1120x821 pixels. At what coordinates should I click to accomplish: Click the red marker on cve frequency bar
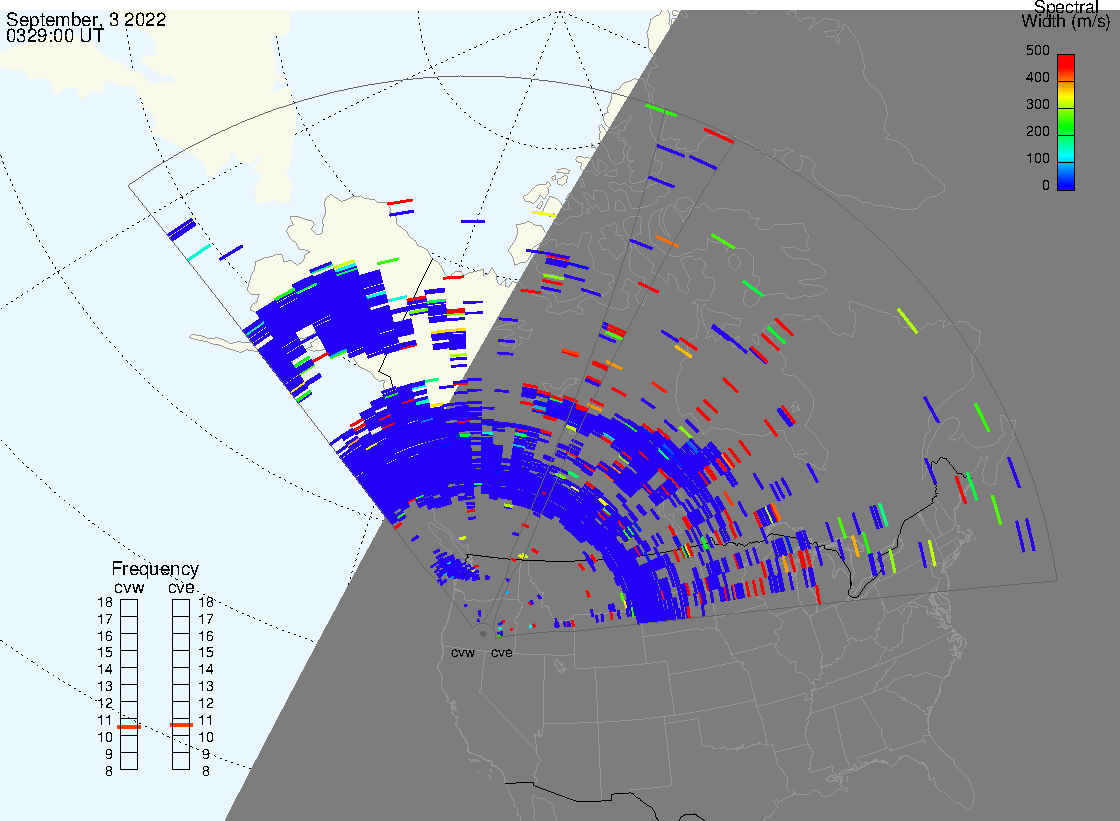point(181,725)
